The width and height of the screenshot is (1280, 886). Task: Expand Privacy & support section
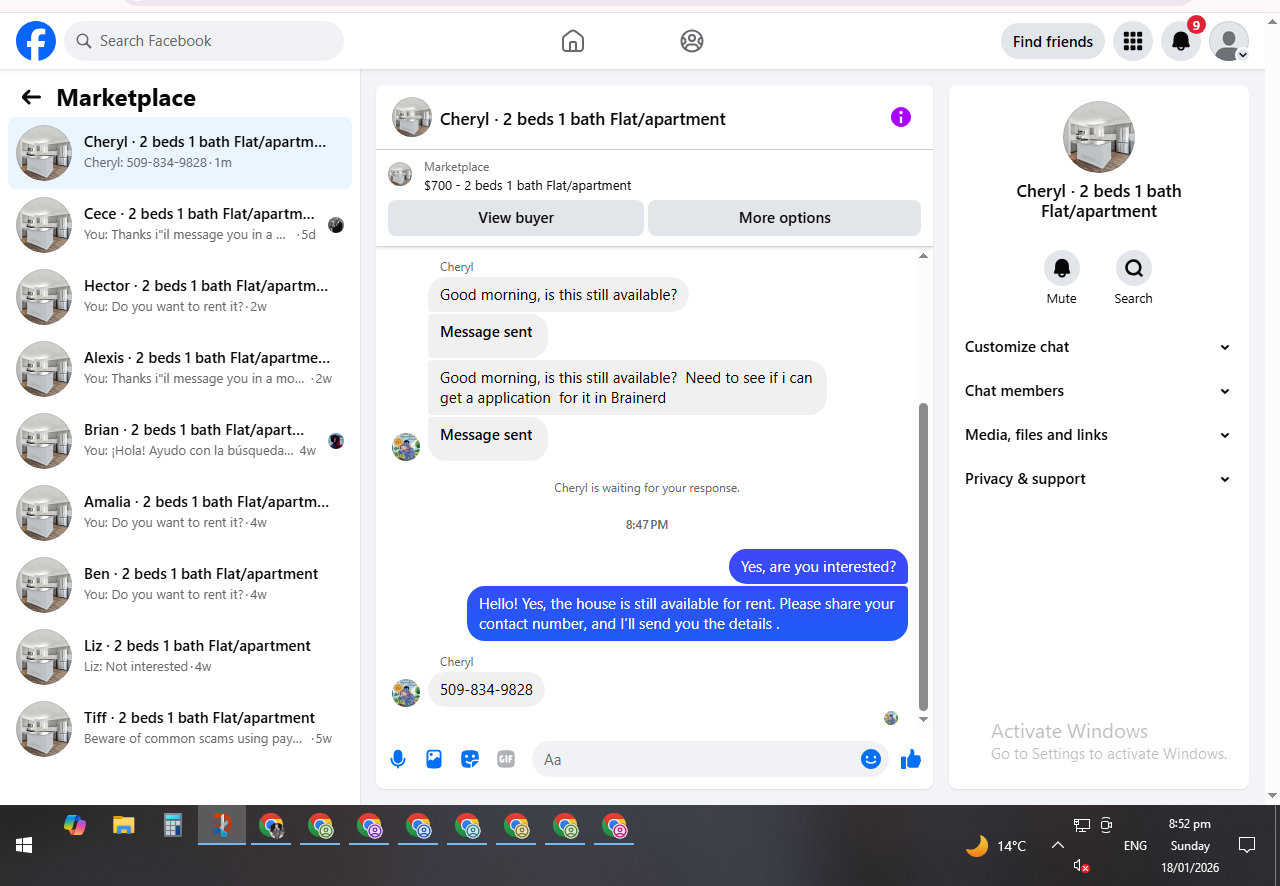coord(1099,479)
